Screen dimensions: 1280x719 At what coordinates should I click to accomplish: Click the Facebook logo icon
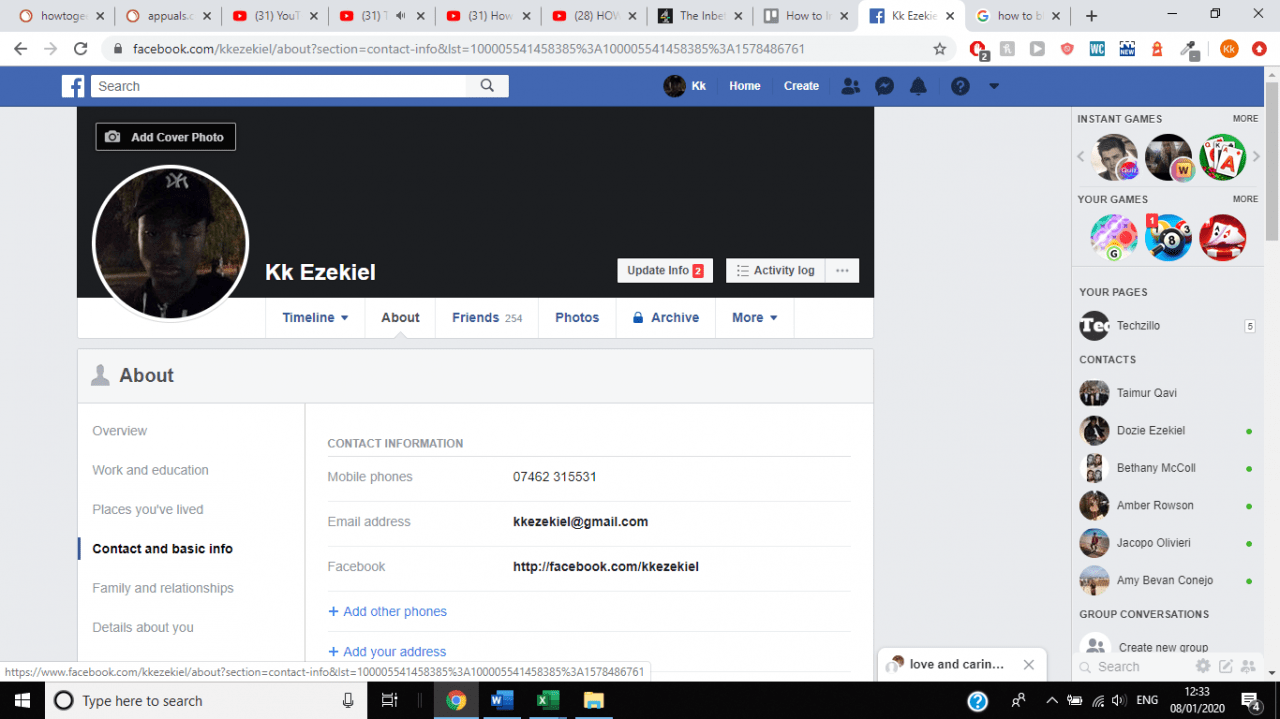(73, 86)
